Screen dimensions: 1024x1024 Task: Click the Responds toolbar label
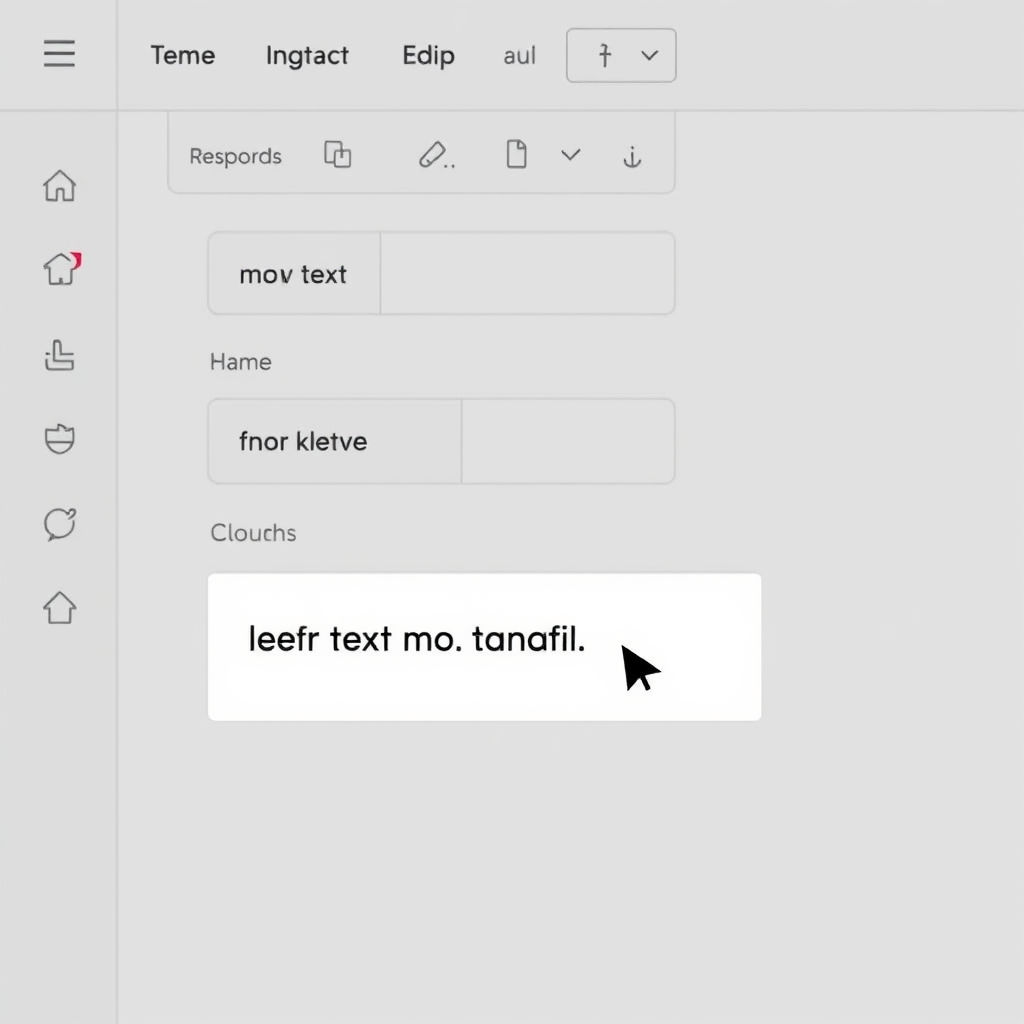235,156
